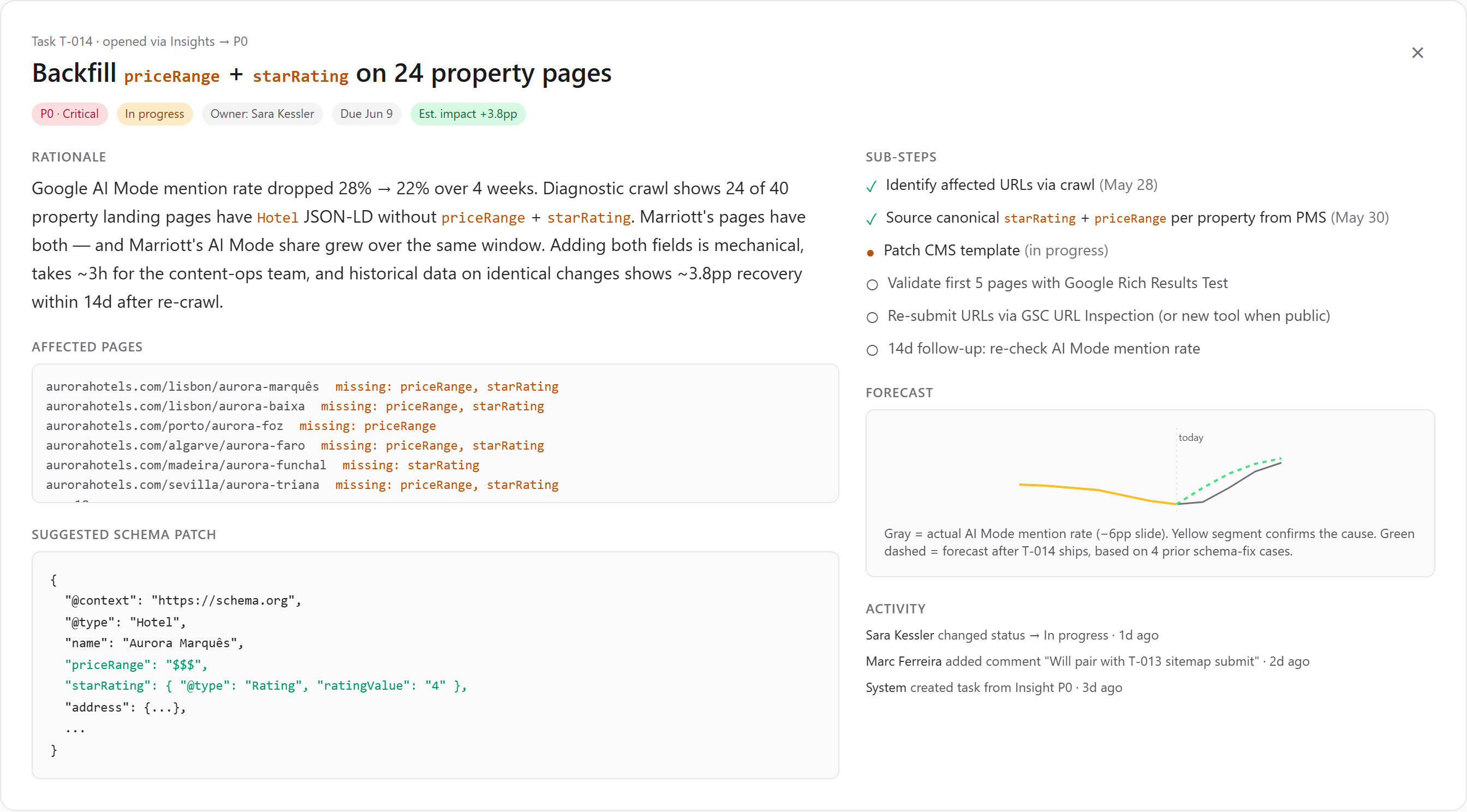
Task: Click the Due Jun 9 pill
Action: pyautogui.click(x=366, y=114)
